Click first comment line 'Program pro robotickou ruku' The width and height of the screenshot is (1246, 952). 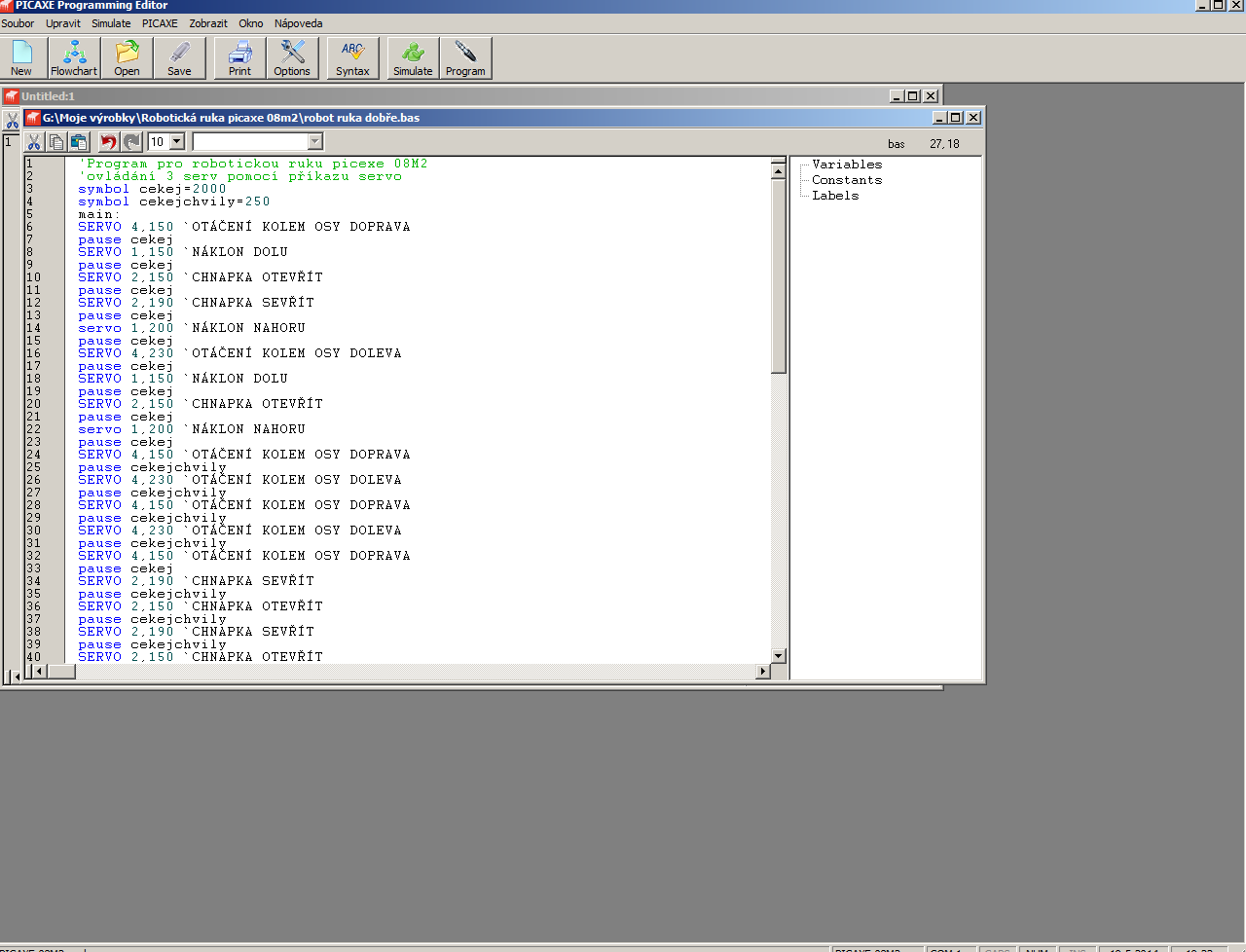point(253,164)
